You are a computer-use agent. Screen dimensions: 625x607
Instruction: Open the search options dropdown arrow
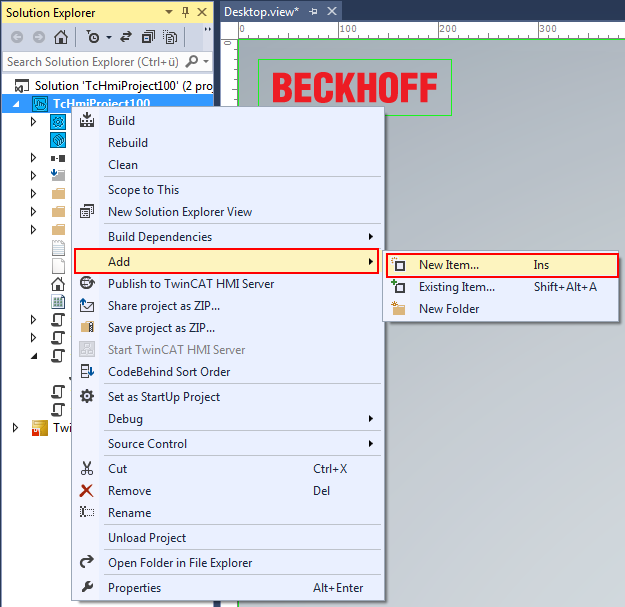click(x=206, y=62)
